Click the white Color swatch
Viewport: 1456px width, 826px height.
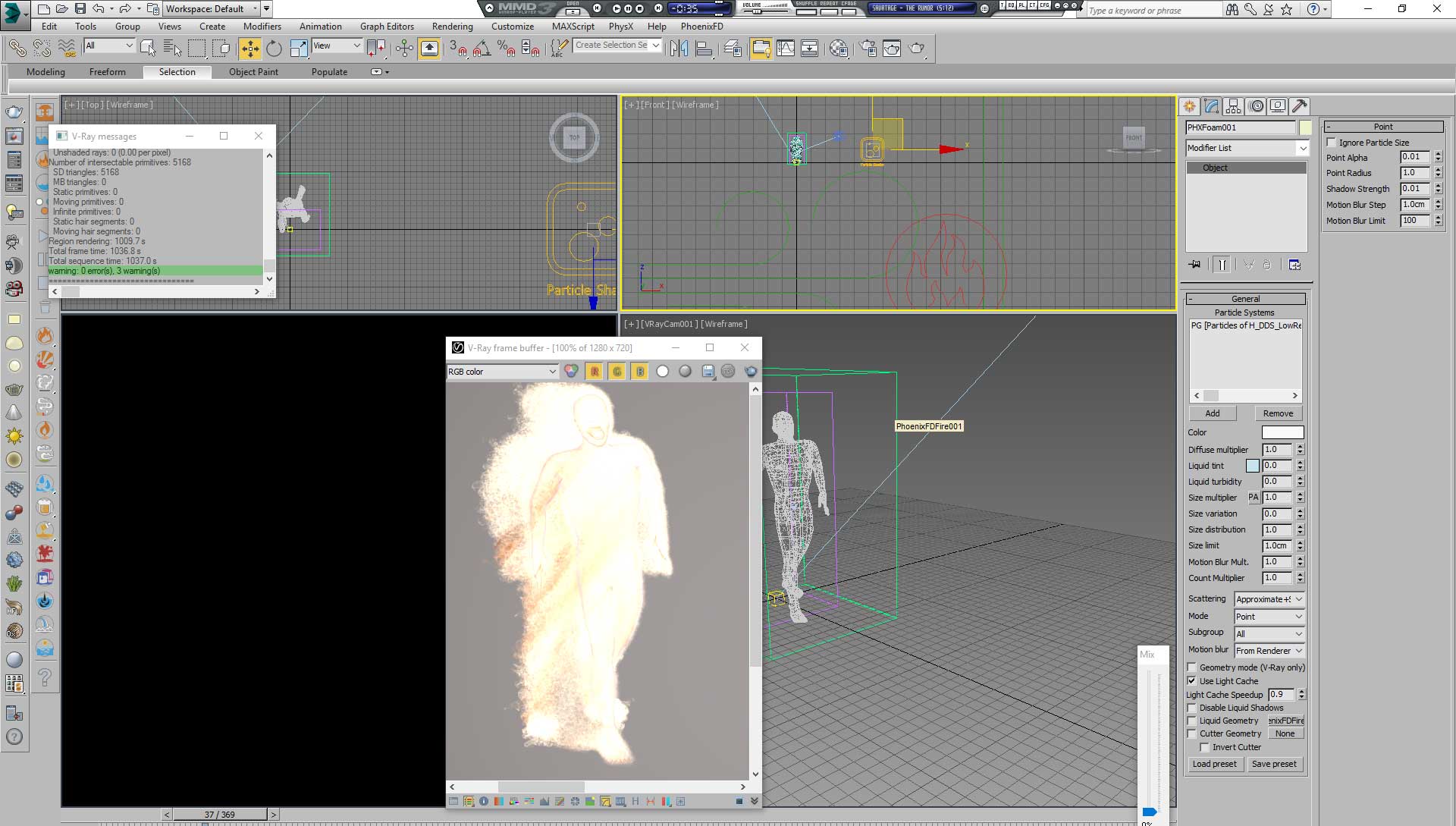[x=1282, y=432]
